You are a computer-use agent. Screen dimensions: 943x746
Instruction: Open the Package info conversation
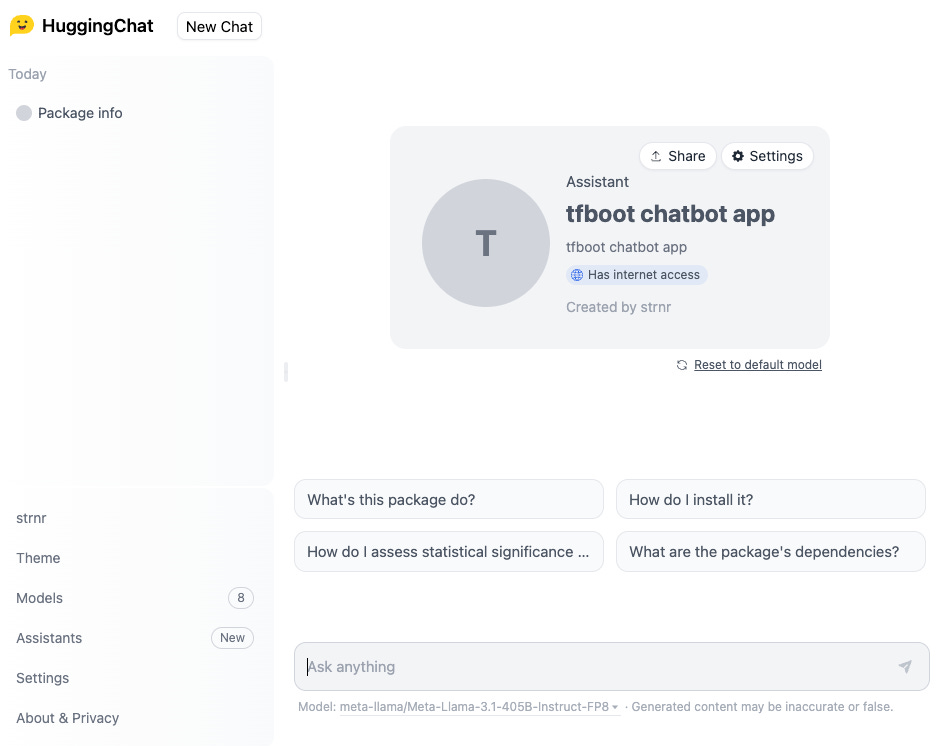pos(80,113)
